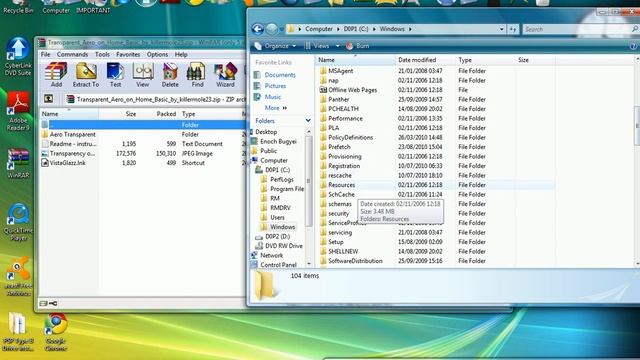Click the View icon in WinRAR toolbar

(142, 75)
